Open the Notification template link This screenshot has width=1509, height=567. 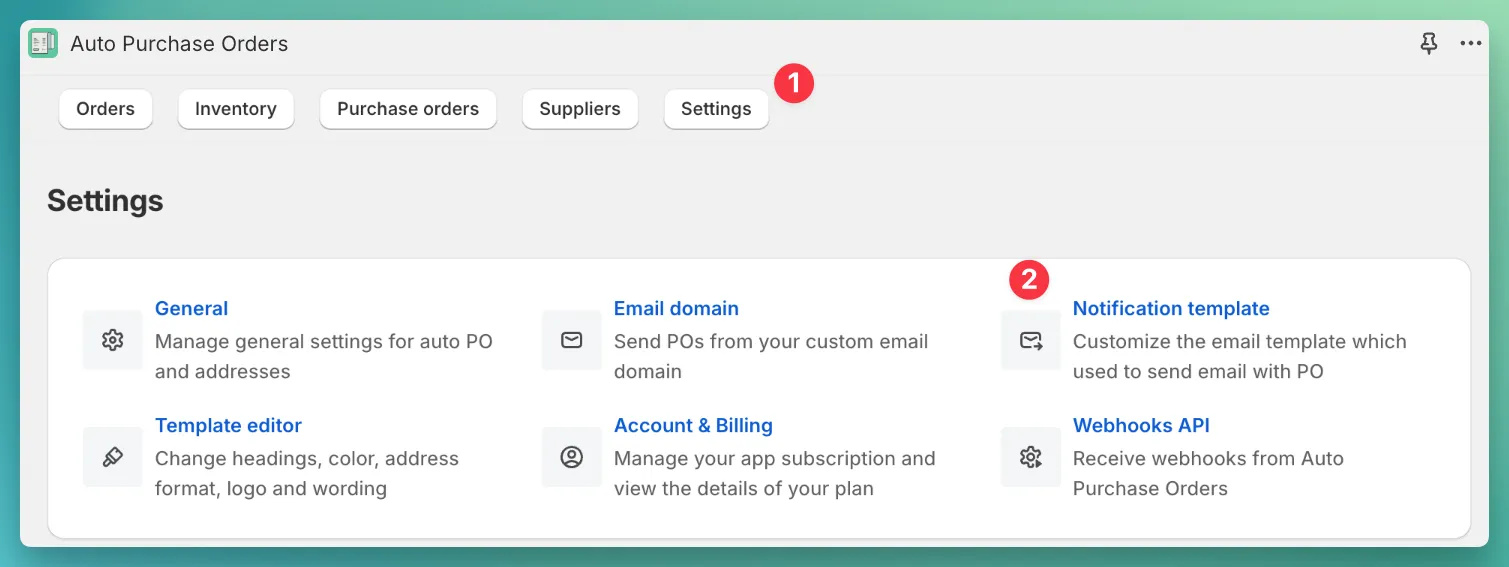(1171, 309)
